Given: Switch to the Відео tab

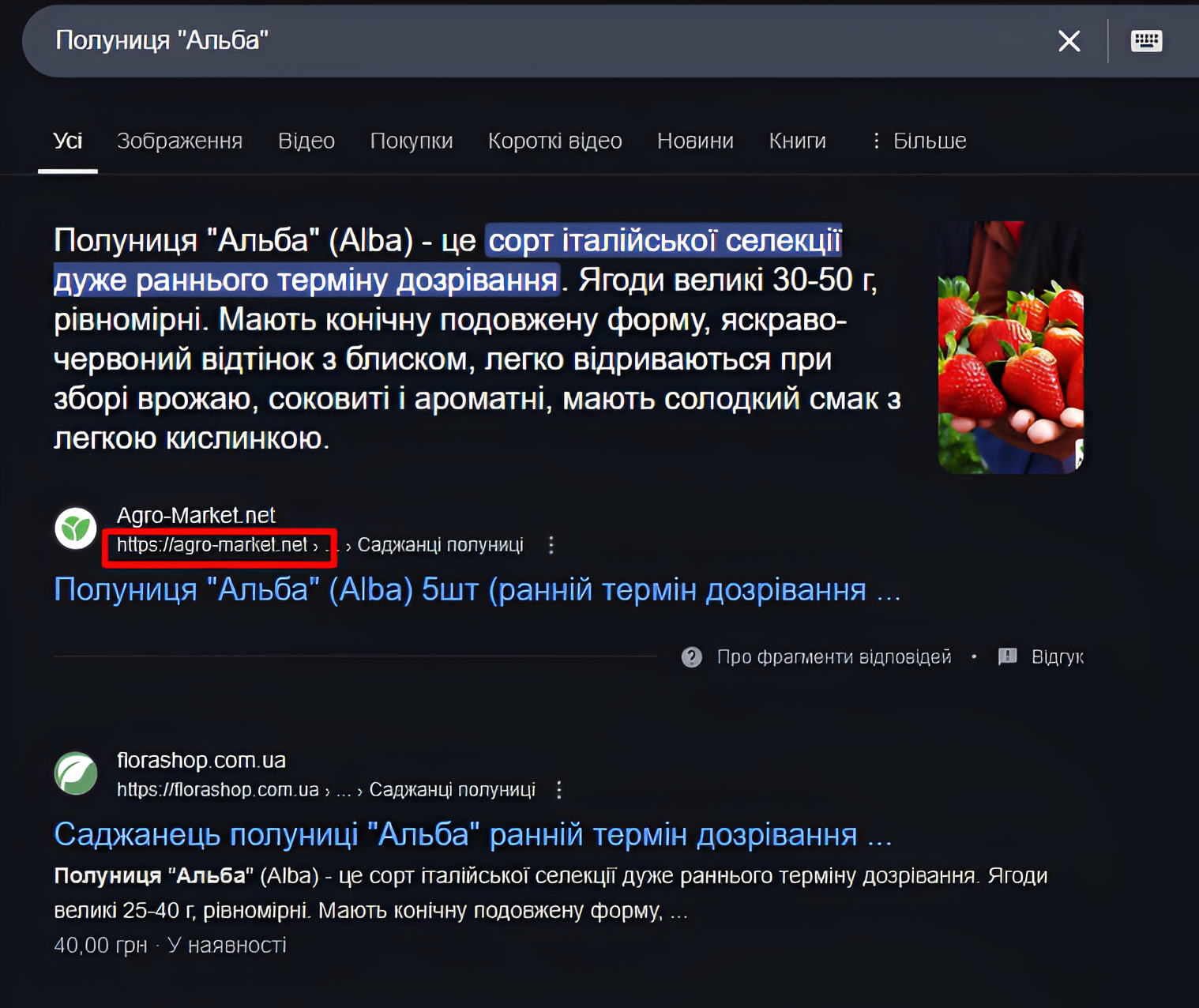Looking at the screenshot, I should point(306,141).
